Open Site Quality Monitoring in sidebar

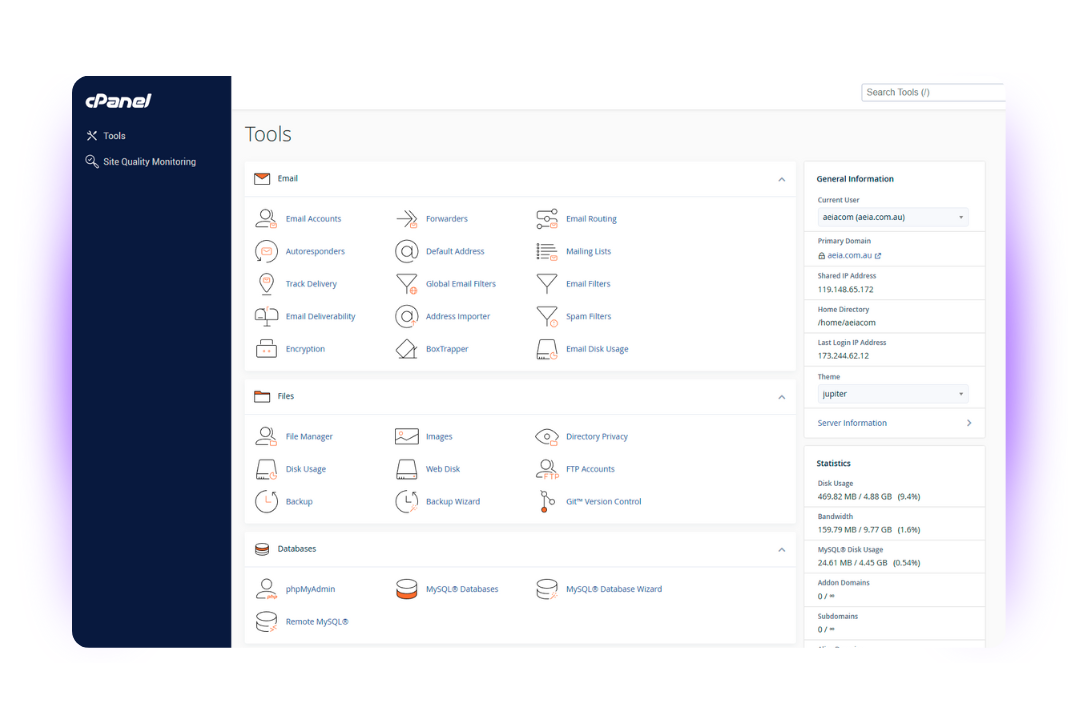click(x=149, y=162)
